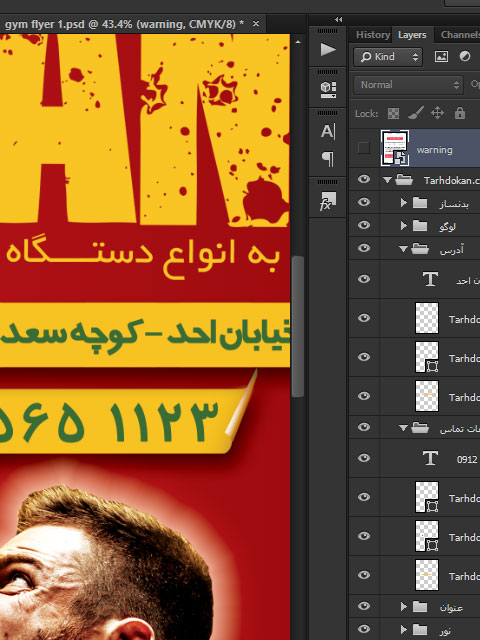Select the 'عنوان' group name
This screenshot has width=480, height=640.
[451, 607]
